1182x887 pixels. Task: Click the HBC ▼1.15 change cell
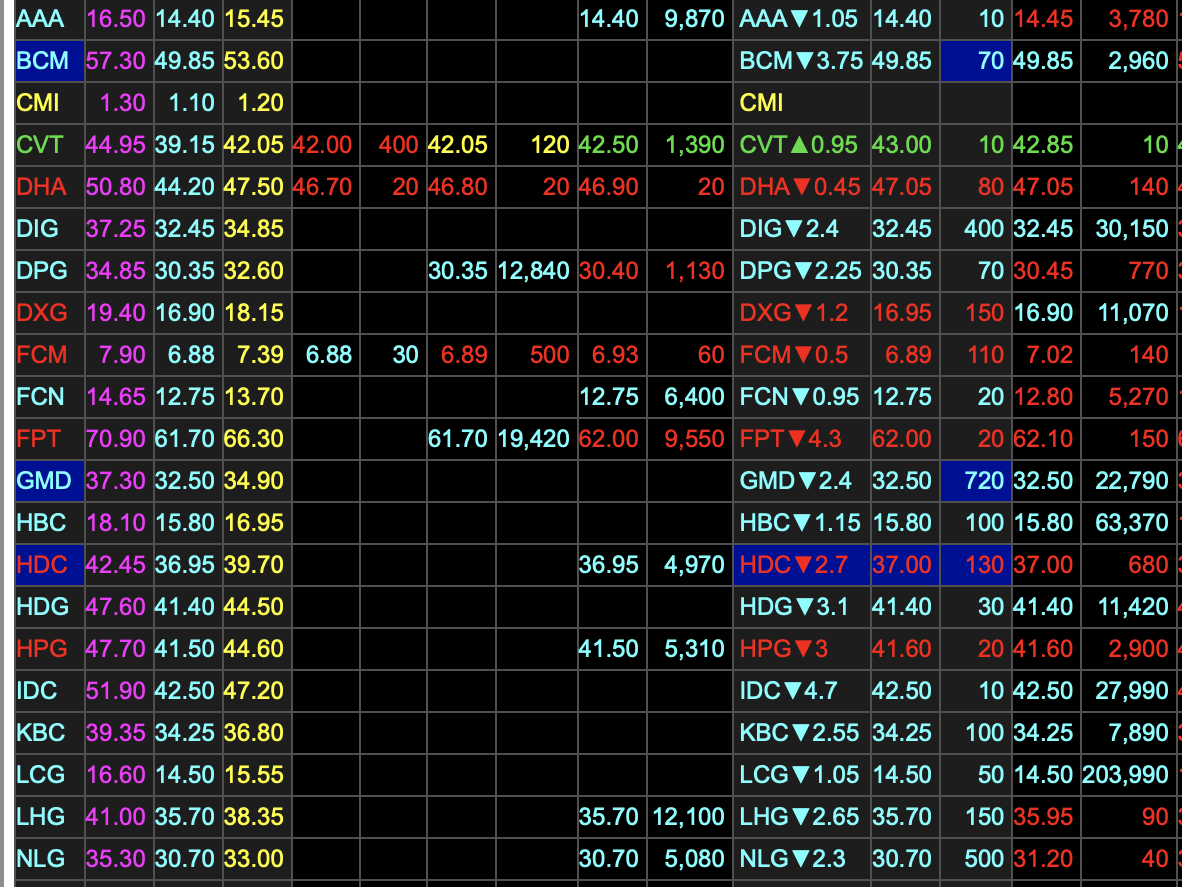pos(801,523)
